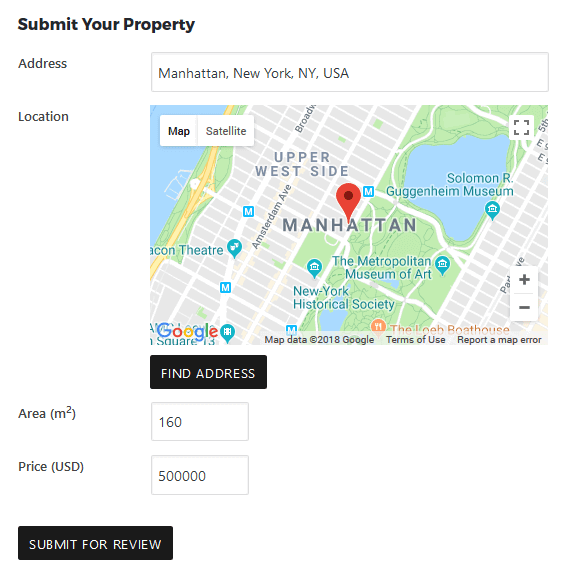The height and width of the screenshot is (581, 565).
Task: Select the Metropolitan Museum of Art marker
Action: [442, 265]
